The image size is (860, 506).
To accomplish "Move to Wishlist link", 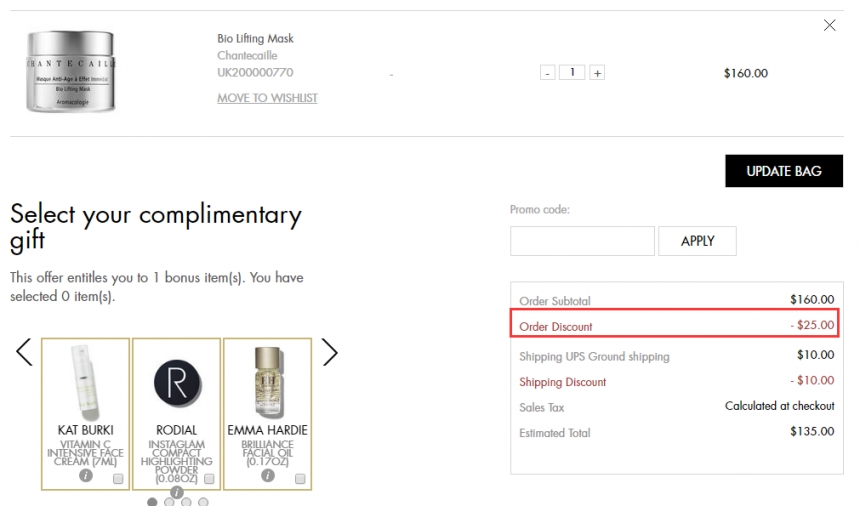I will pyautogui.click(x=267, y=98).
